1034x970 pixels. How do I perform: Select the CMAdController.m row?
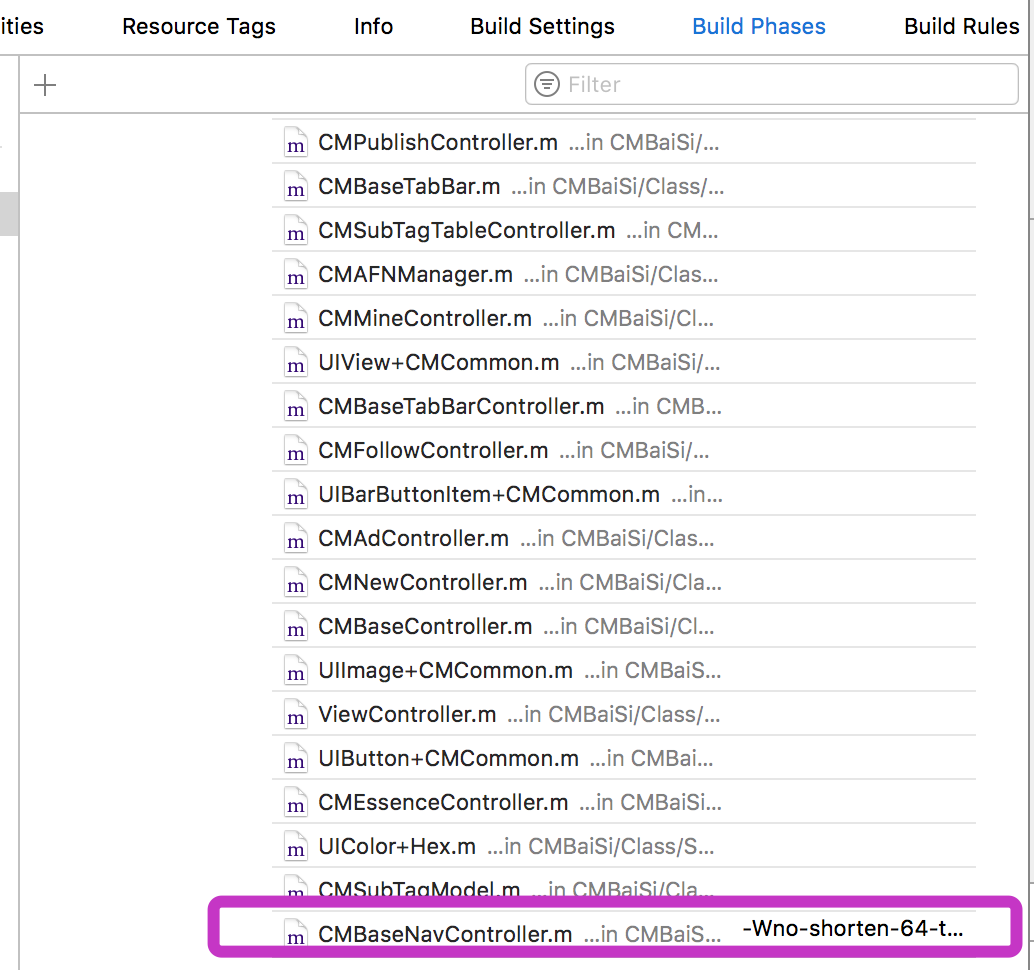[624, 538]
